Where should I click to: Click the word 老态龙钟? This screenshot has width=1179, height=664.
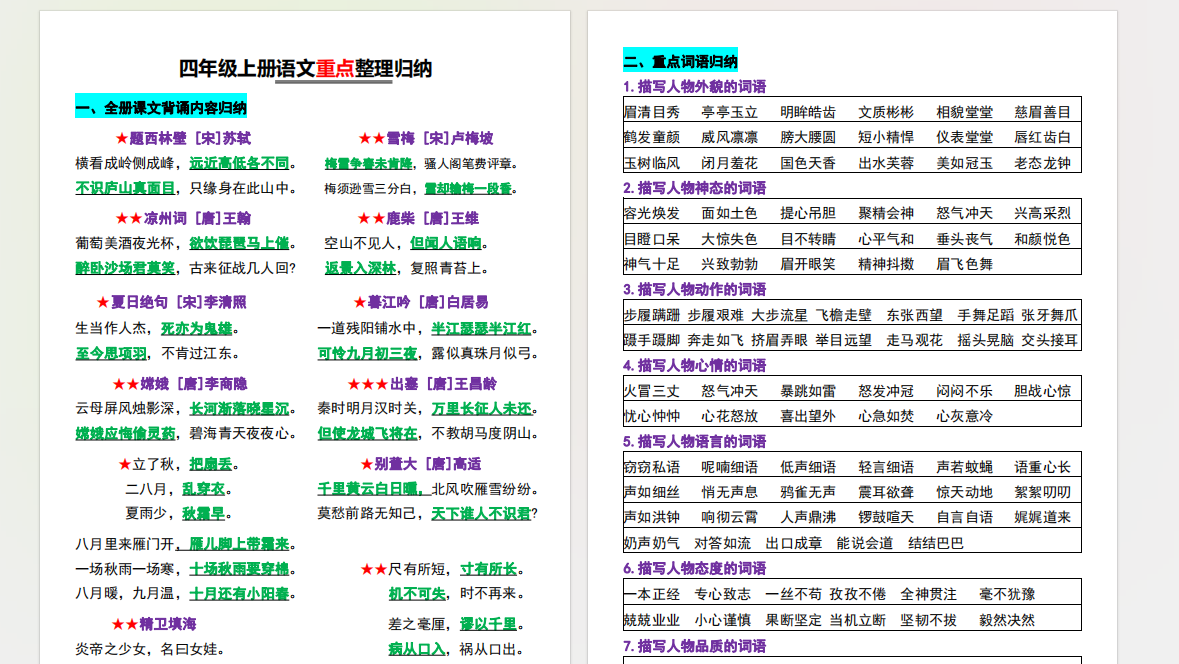tap(1042, 163)
